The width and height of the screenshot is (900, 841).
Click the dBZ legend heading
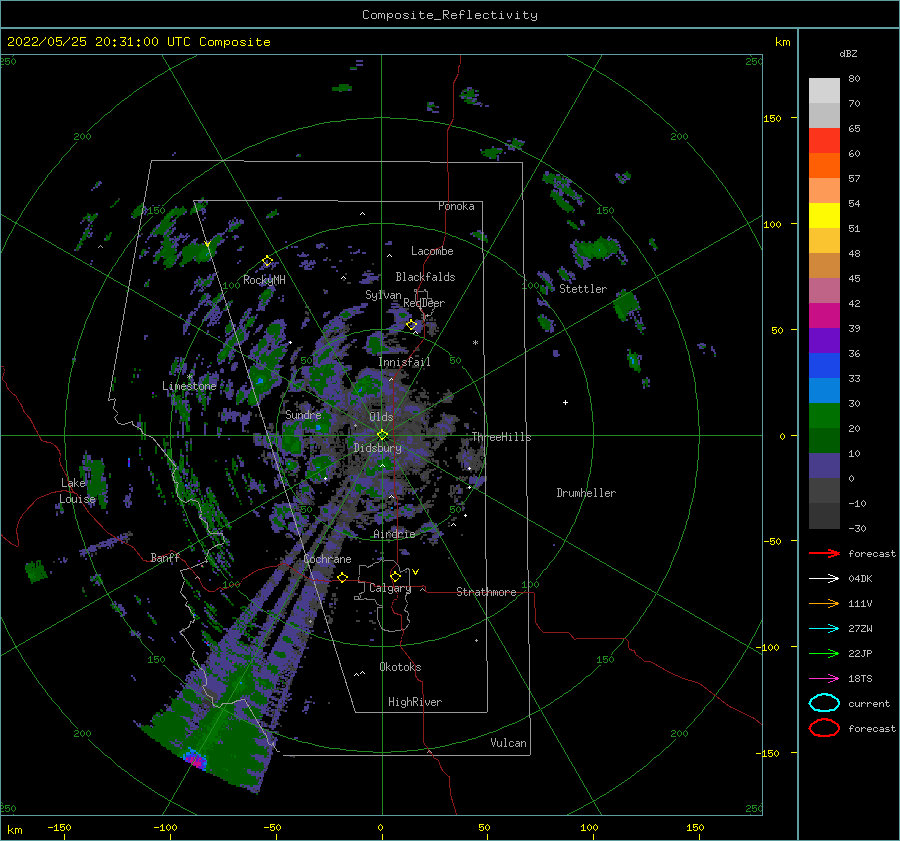(848, 53)
